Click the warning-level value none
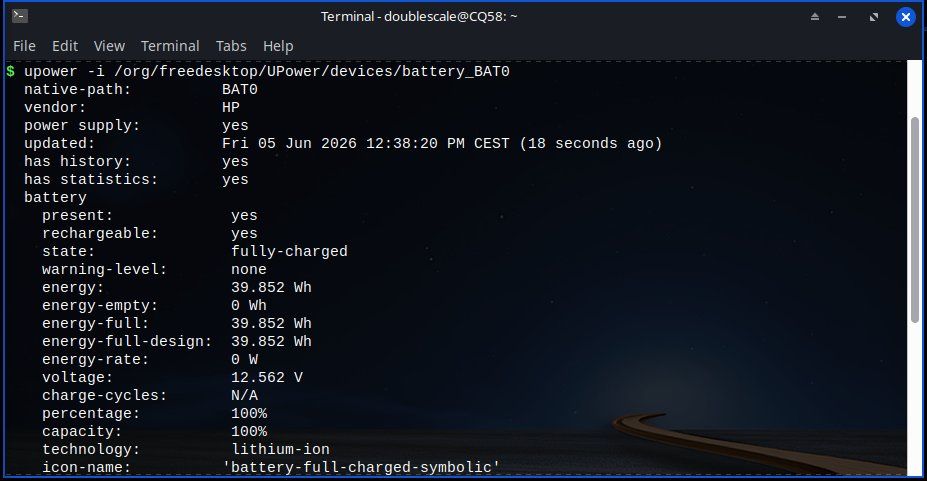Viewport: 927px width, 481px height. 249,269
